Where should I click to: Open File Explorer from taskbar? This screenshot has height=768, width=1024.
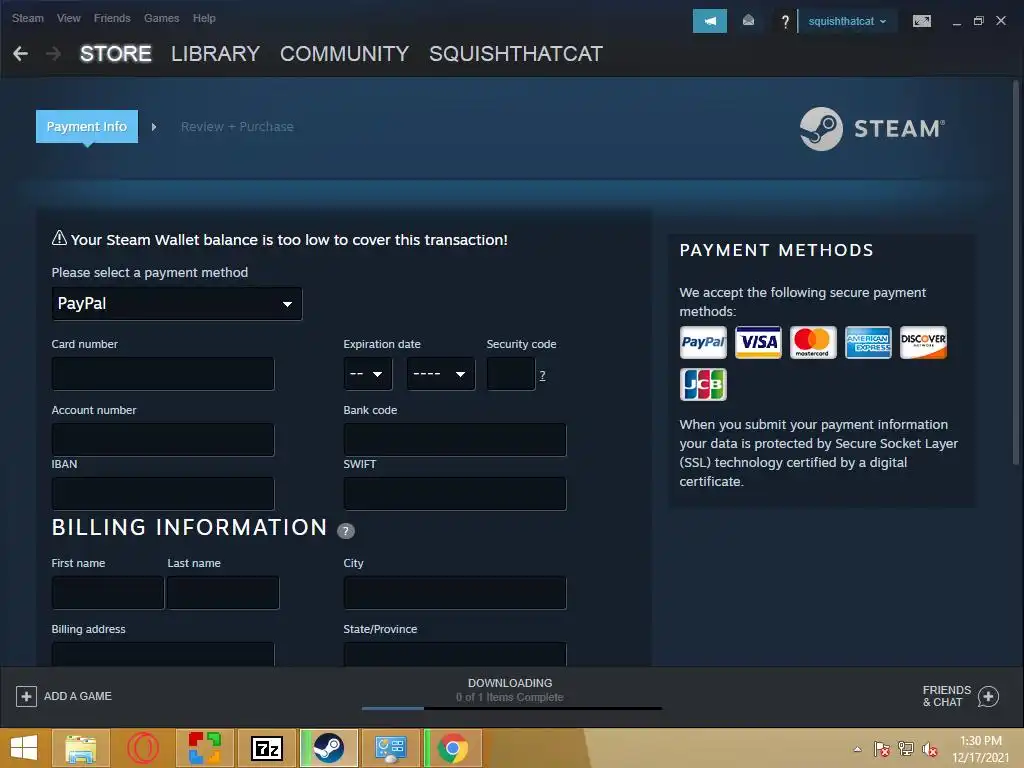[x=80, y=748]
